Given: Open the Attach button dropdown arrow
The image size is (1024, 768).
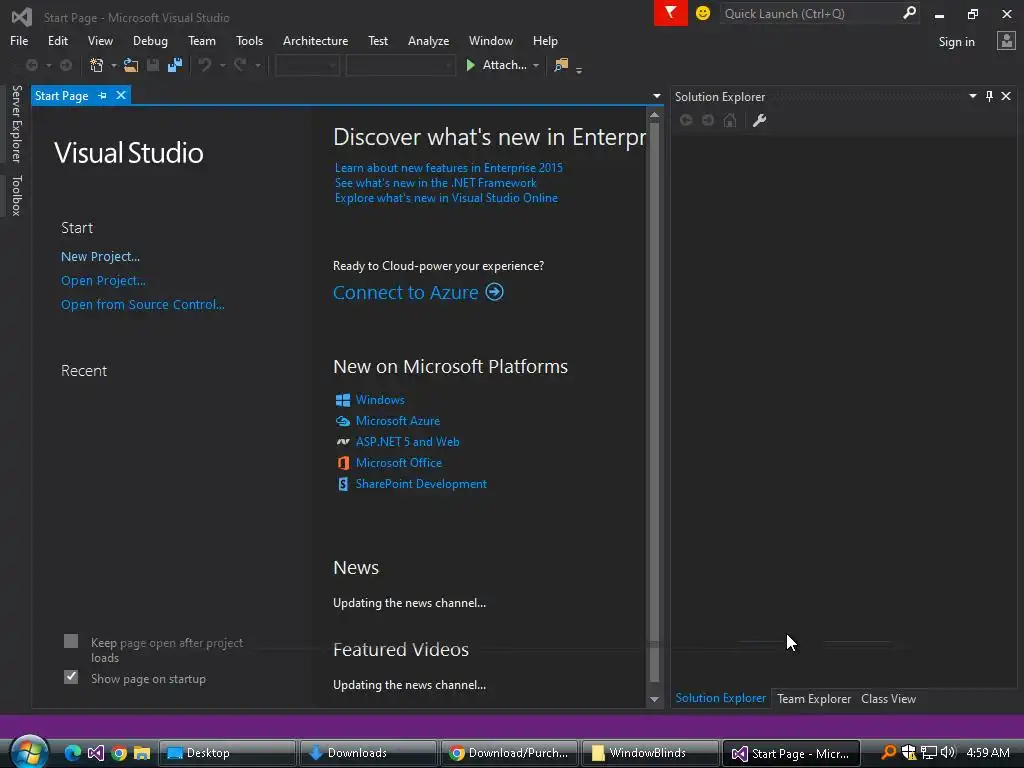Looking at the screenshot, I should 536,65.
